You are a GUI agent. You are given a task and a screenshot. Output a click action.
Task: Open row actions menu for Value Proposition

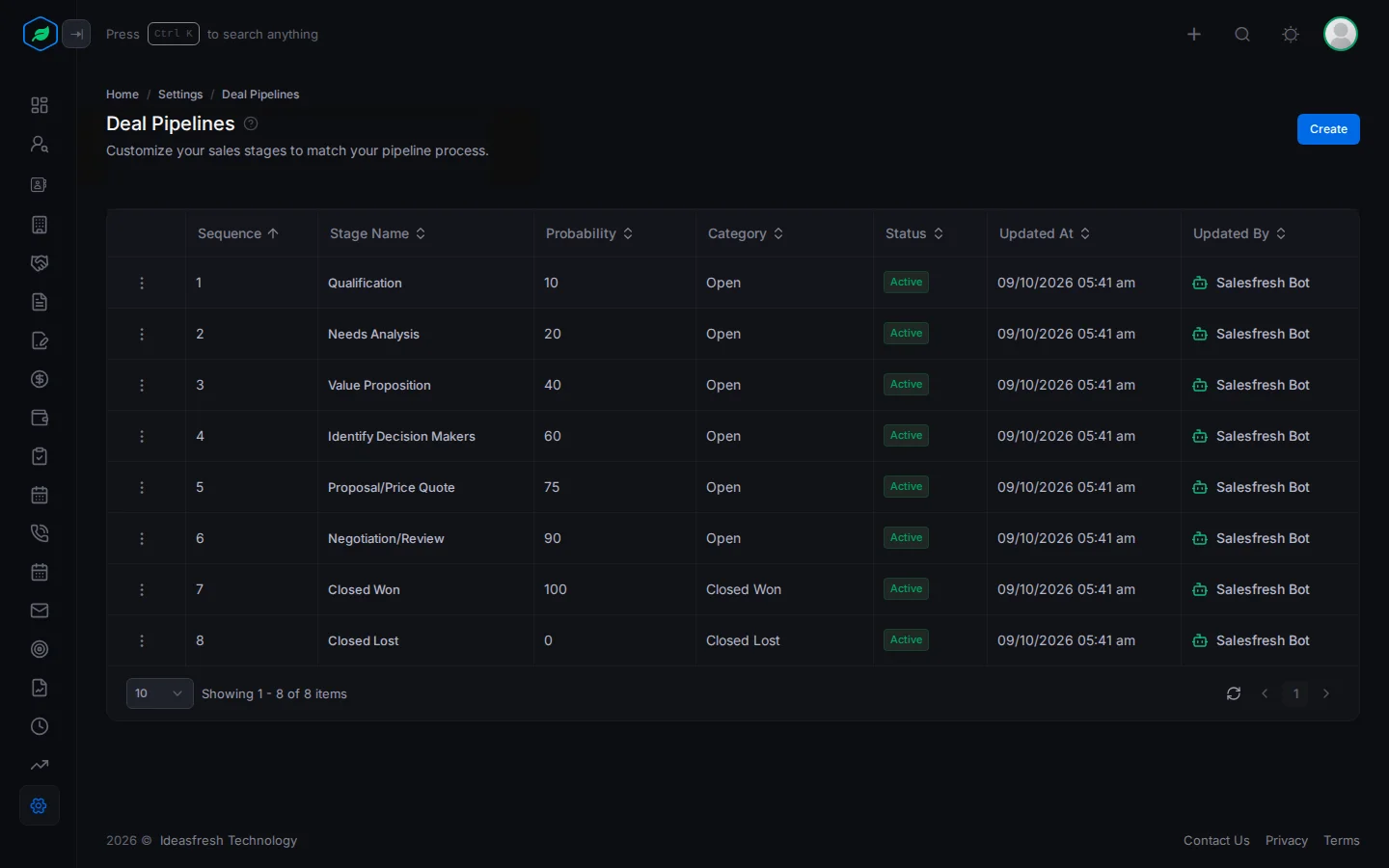pyautogui.click(x=142, y=385)
